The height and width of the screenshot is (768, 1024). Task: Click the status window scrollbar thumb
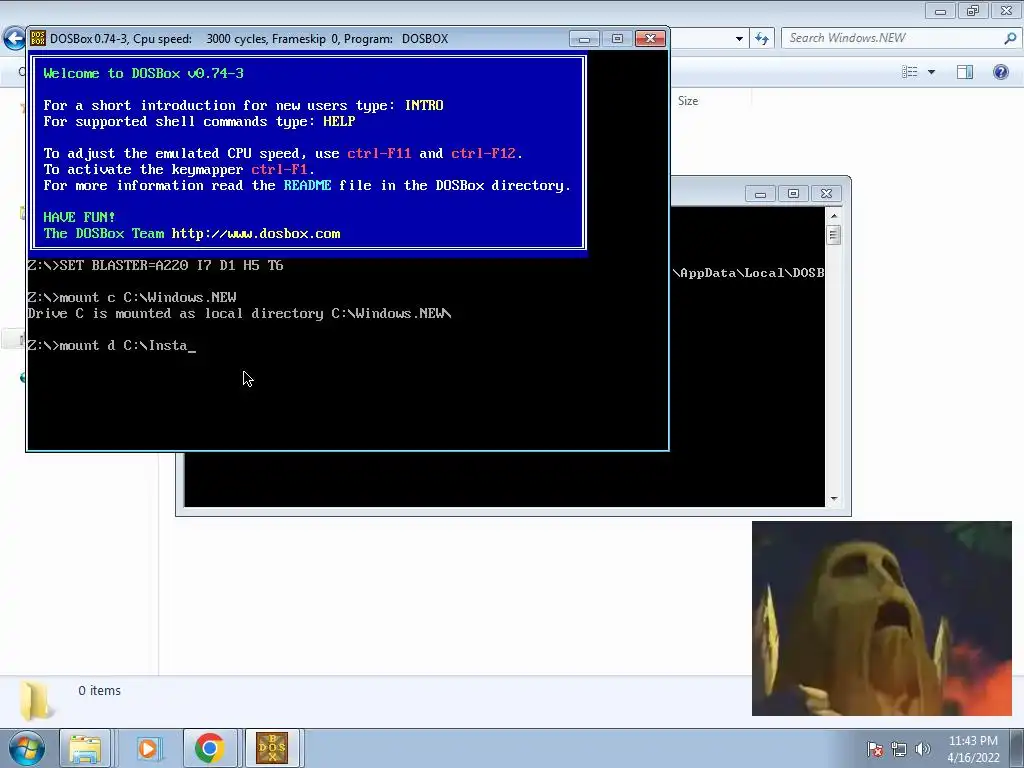pos(833,234)
